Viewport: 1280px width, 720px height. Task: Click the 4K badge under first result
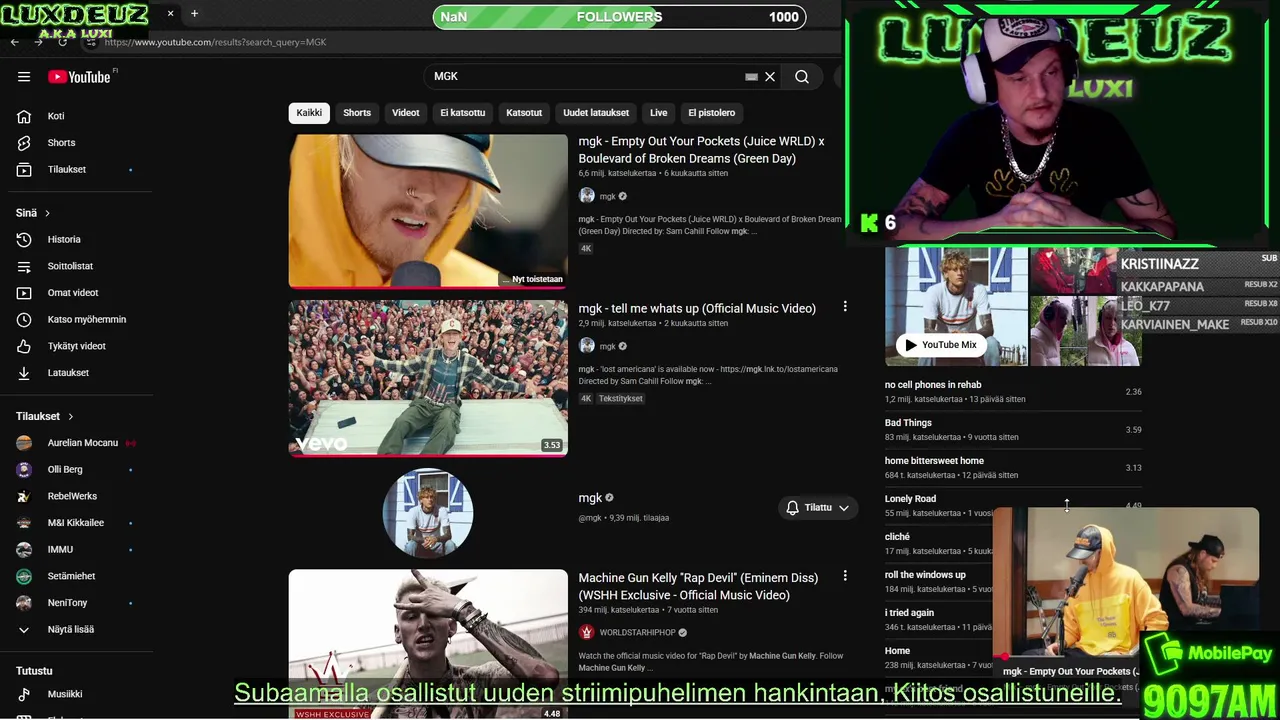click(586, 249)
